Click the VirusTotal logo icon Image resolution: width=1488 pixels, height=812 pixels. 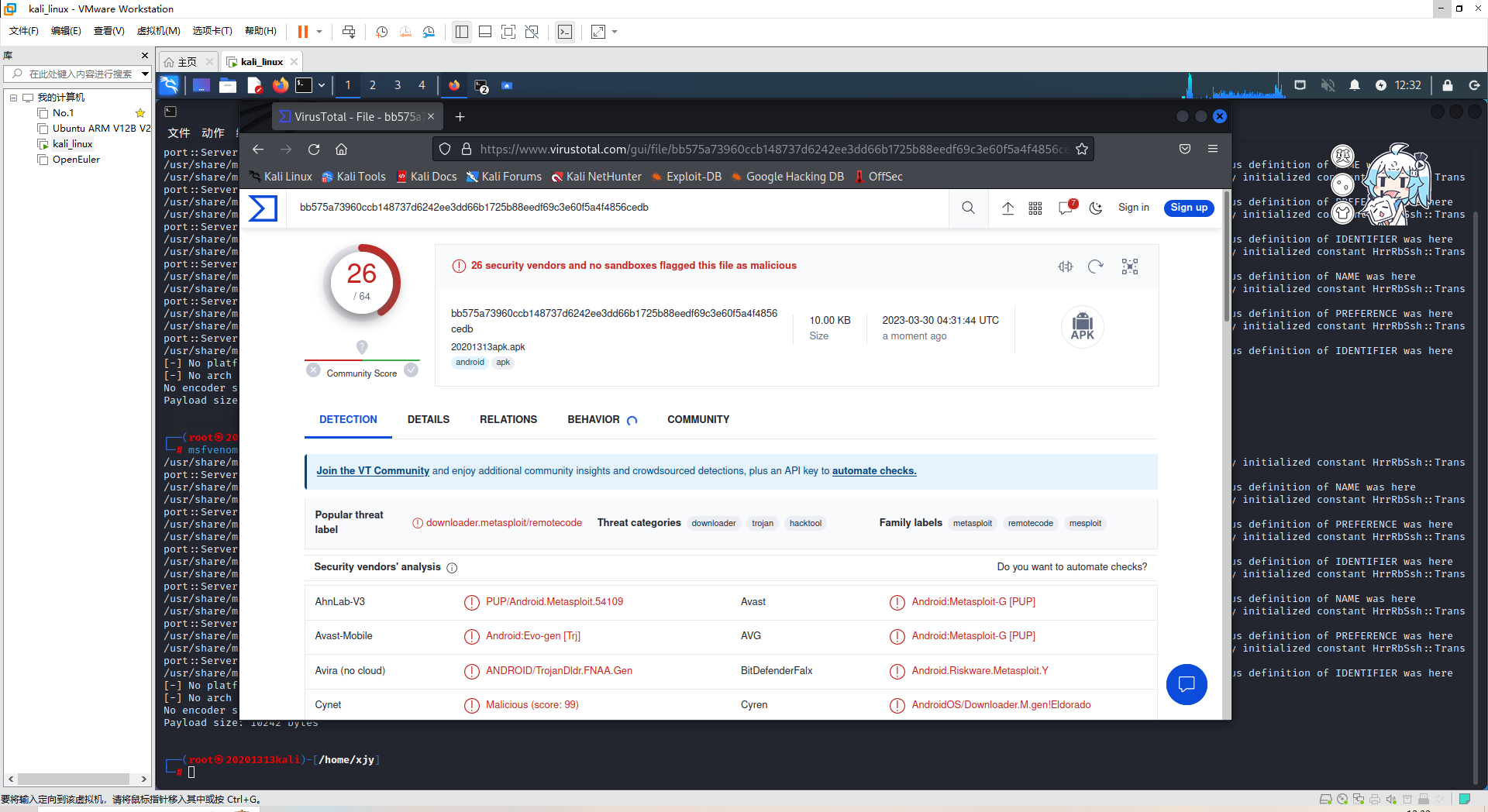(263, 208)
